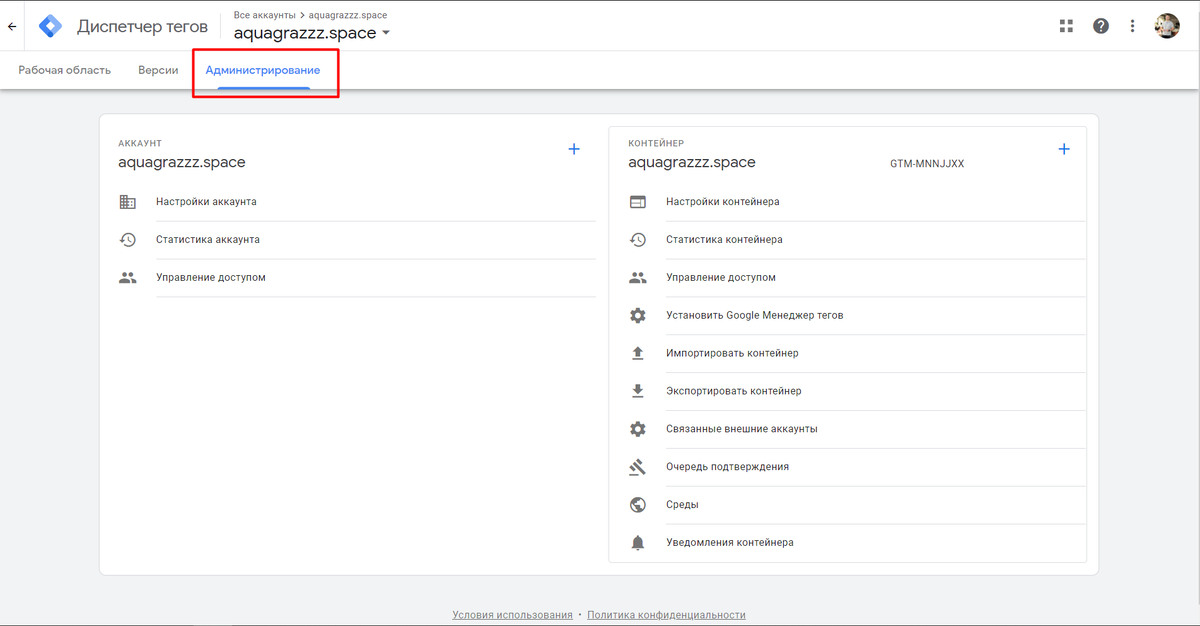Click the bell icon beside Уведомления контейнера

pos(637,543)
